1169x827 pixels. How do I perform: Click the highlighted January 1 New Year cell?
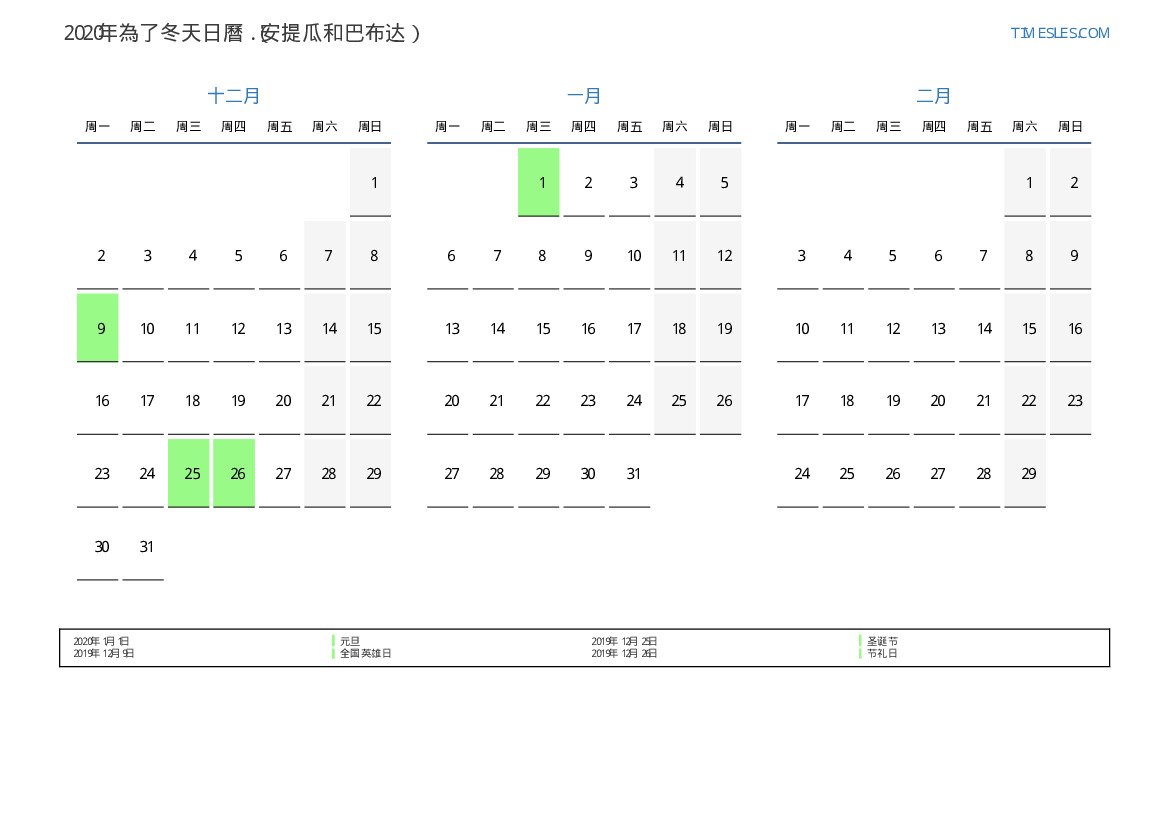click(x=539, y=182)
